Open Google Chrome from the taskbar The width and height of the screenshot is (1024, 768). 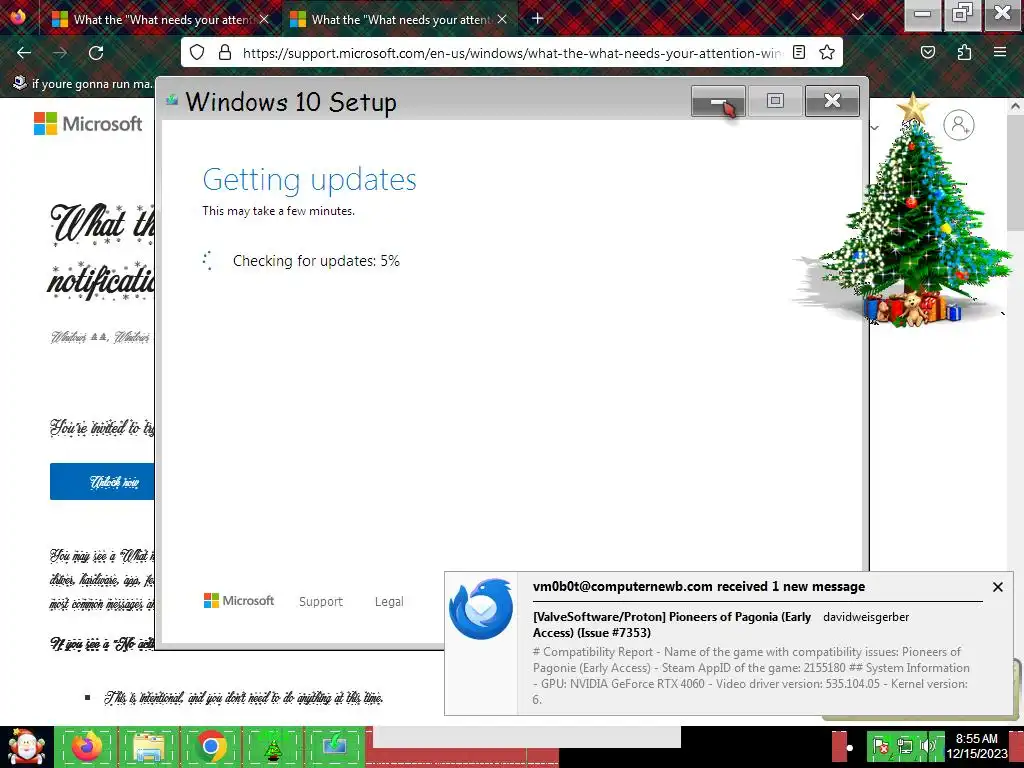point(211,746)
